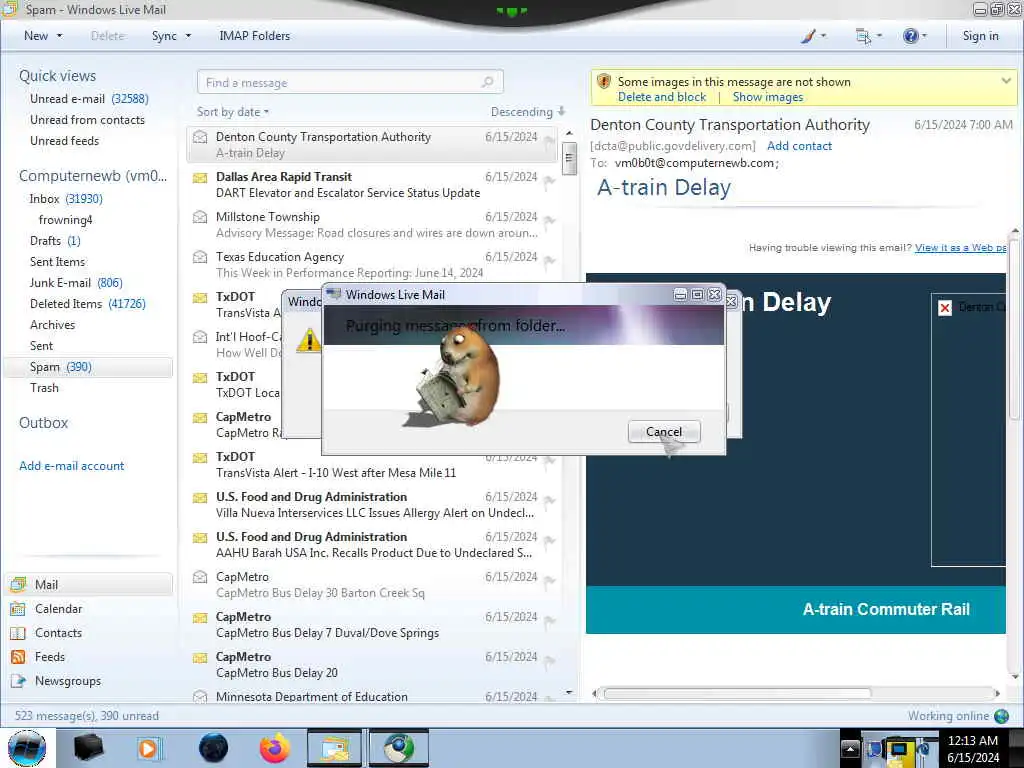Open the Trash folder

coord(44,387)
